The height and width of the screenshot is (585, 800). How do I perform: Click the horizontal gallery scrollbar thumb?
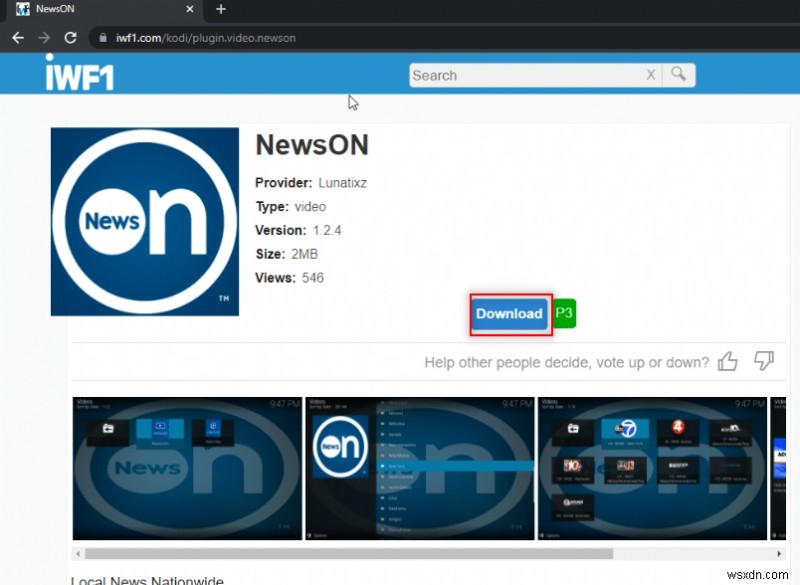[349, 553]
